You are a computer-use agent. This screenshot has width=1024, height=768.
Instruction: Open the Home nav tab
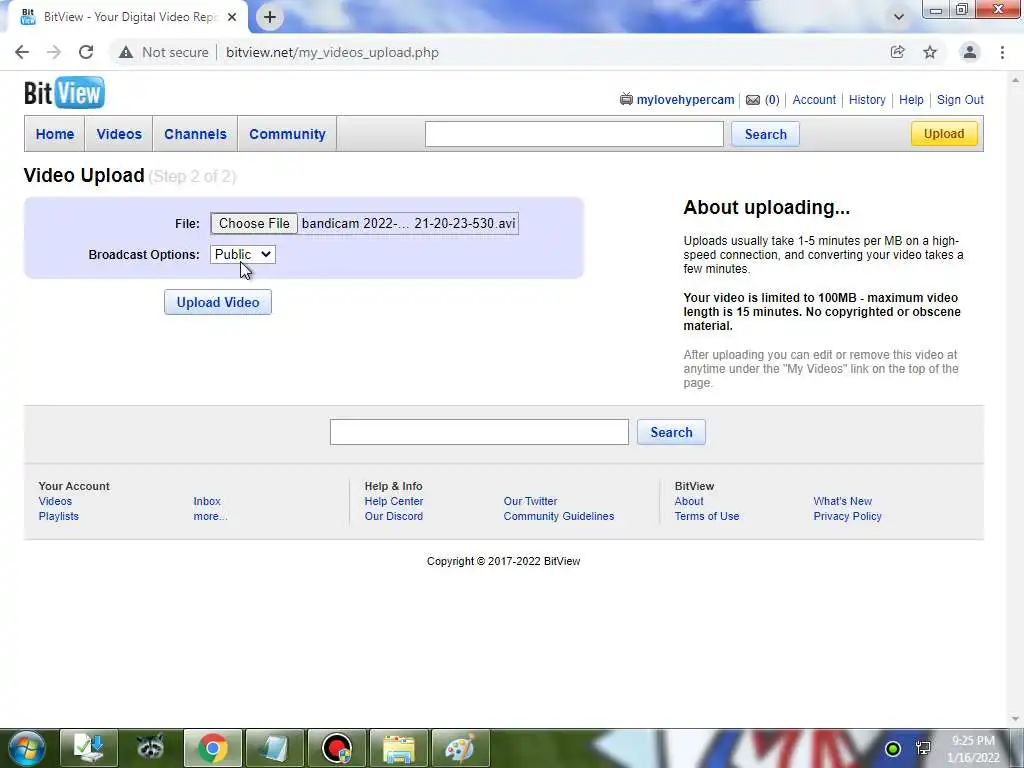coord(55,134)
